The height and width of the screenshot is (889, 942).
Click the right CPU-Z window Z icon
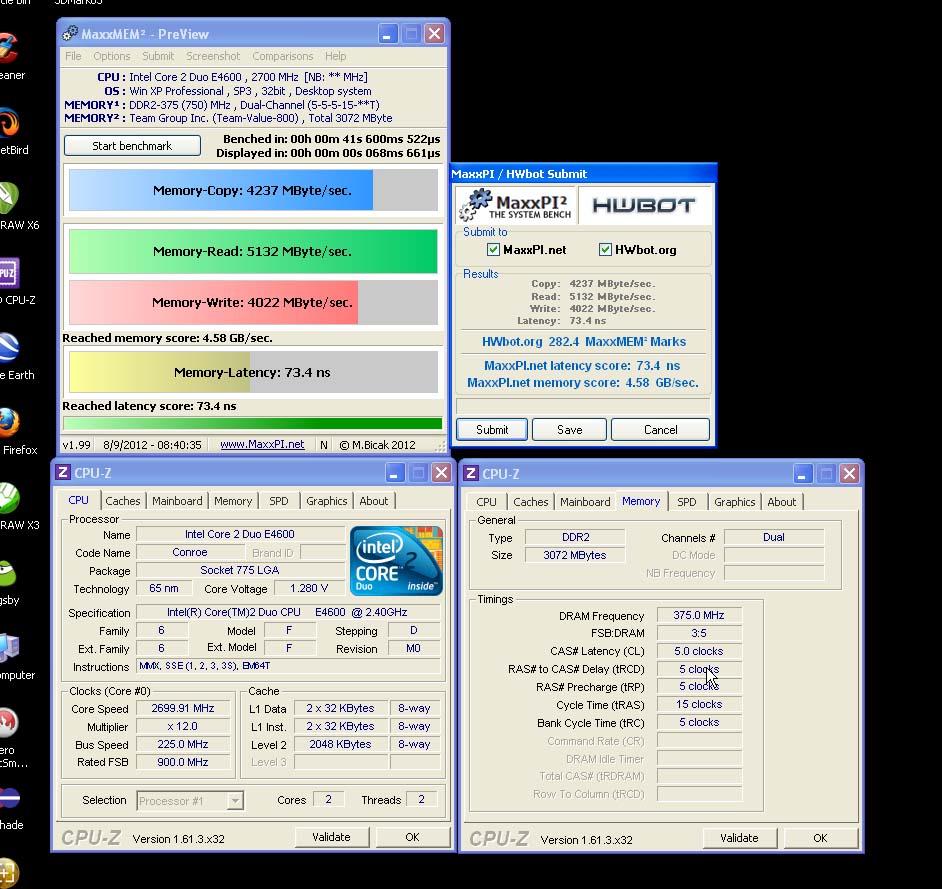click(471, 474)
